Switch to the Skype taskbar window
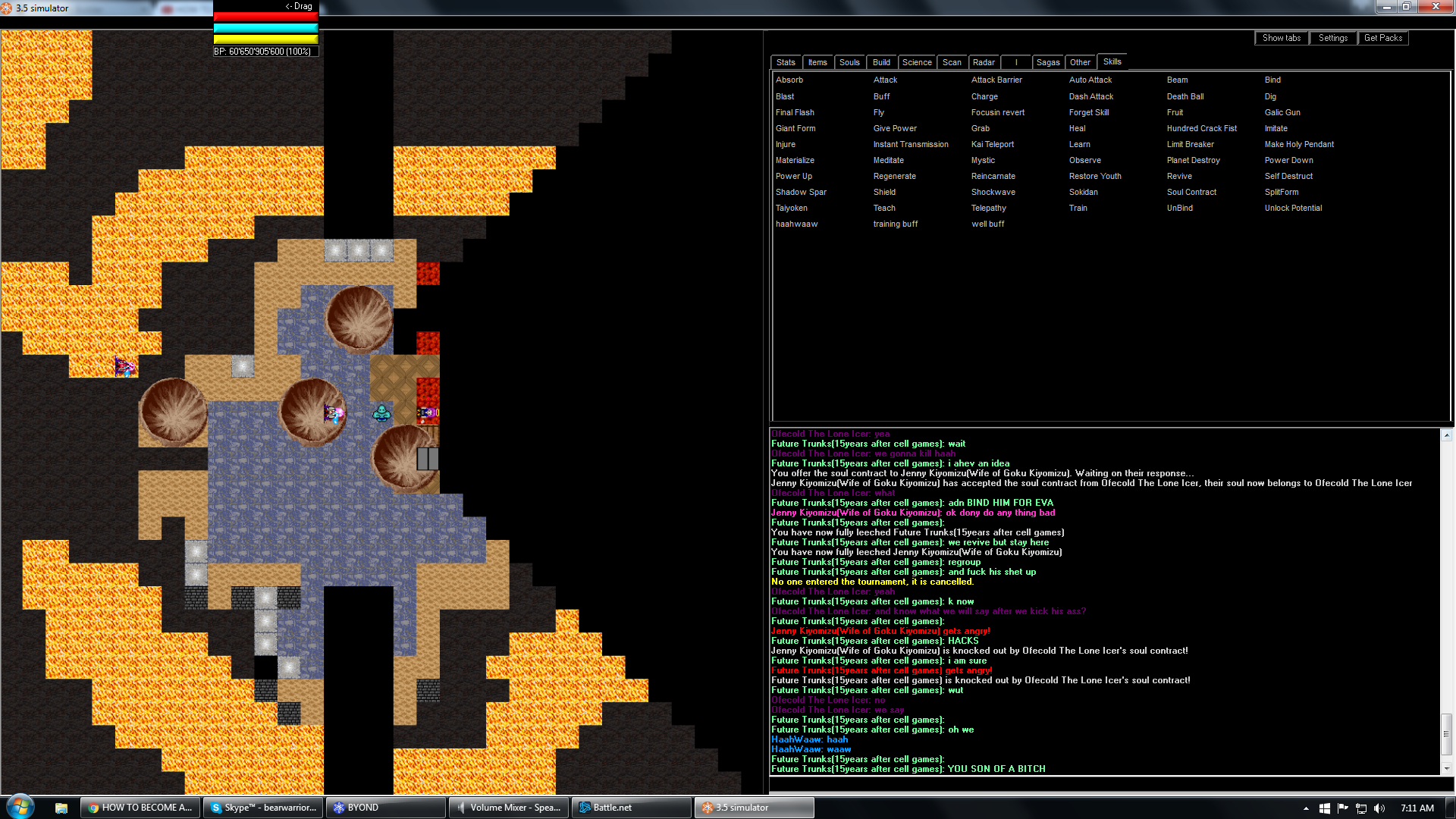The width and height of the screenshot is (1456, 819). pyautogui.click(x=264, y=808)
